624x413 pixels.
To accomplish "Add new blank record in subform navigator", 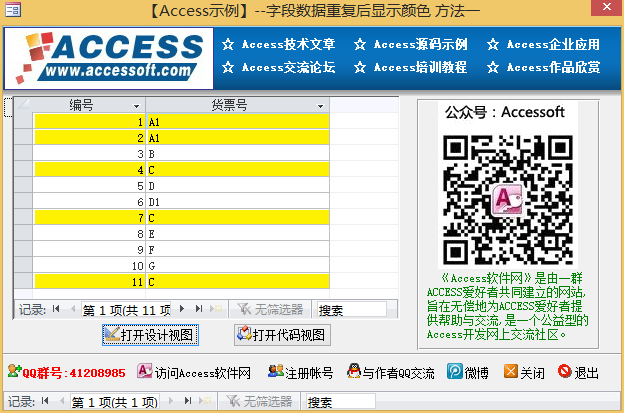I will click(217, 309).
